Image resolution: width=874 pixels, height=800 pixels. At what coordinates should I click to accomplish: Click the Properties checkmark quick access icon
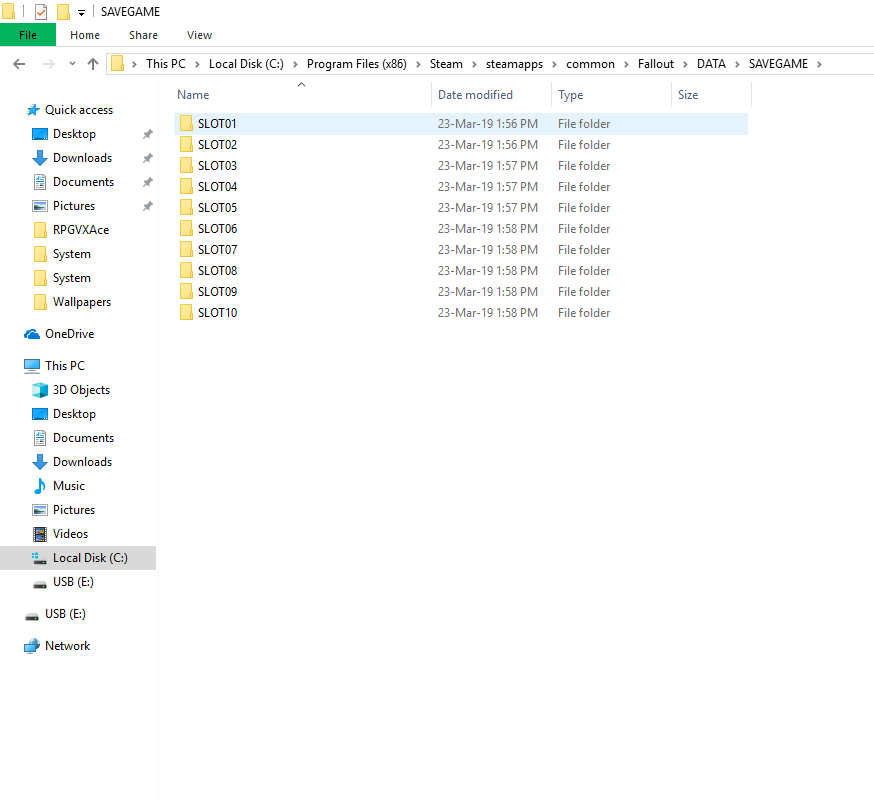pyautogui.click(x=41, y=12)
